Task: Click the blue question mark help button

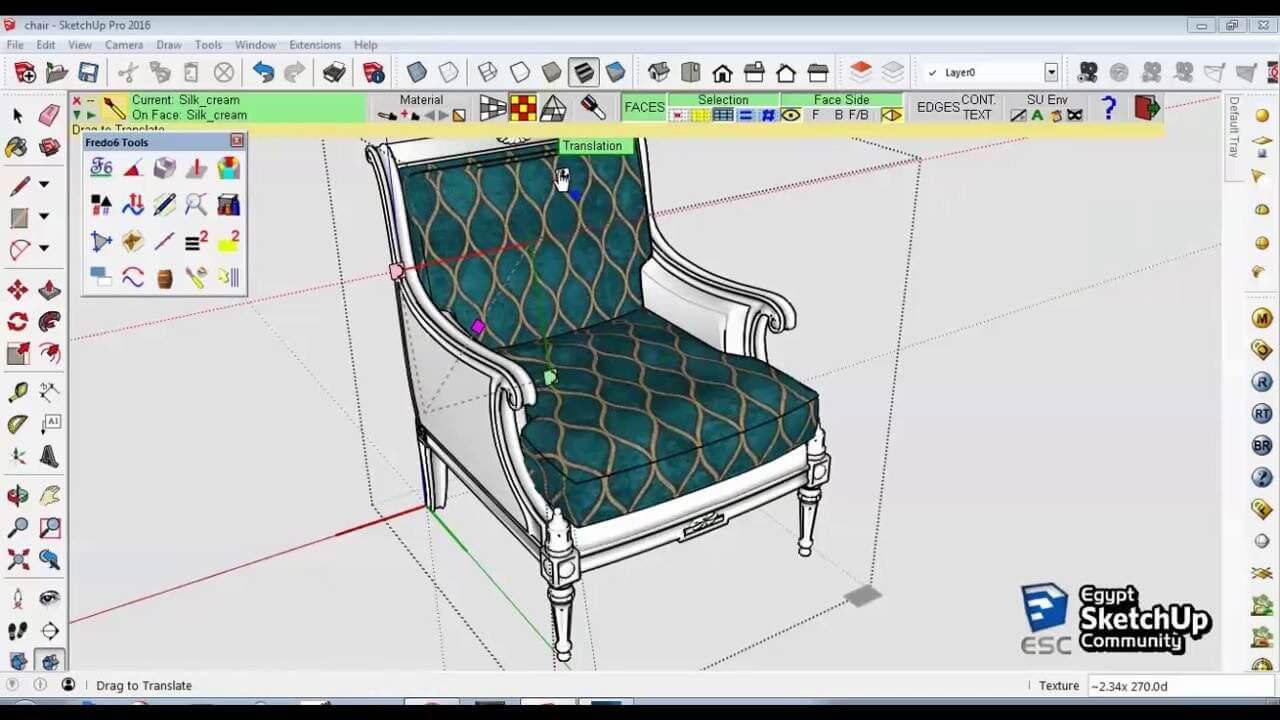Action: (1110, 107)
